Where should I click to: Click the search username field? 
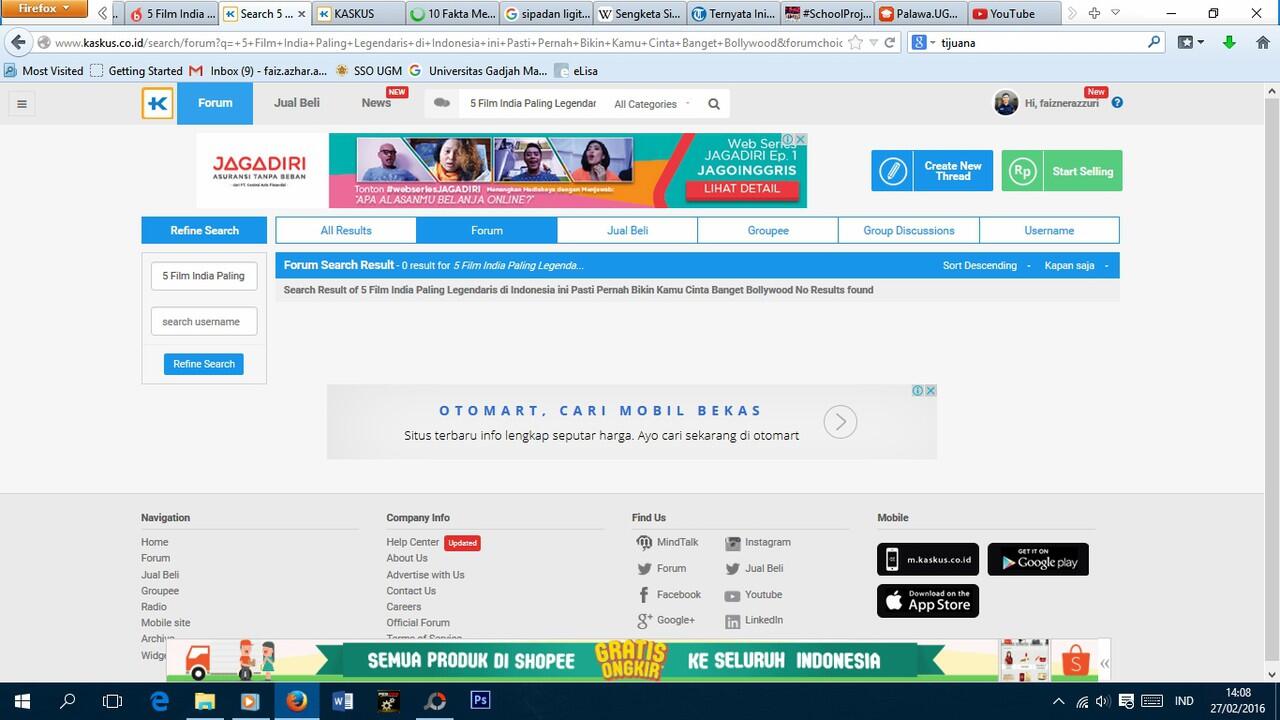204,322
